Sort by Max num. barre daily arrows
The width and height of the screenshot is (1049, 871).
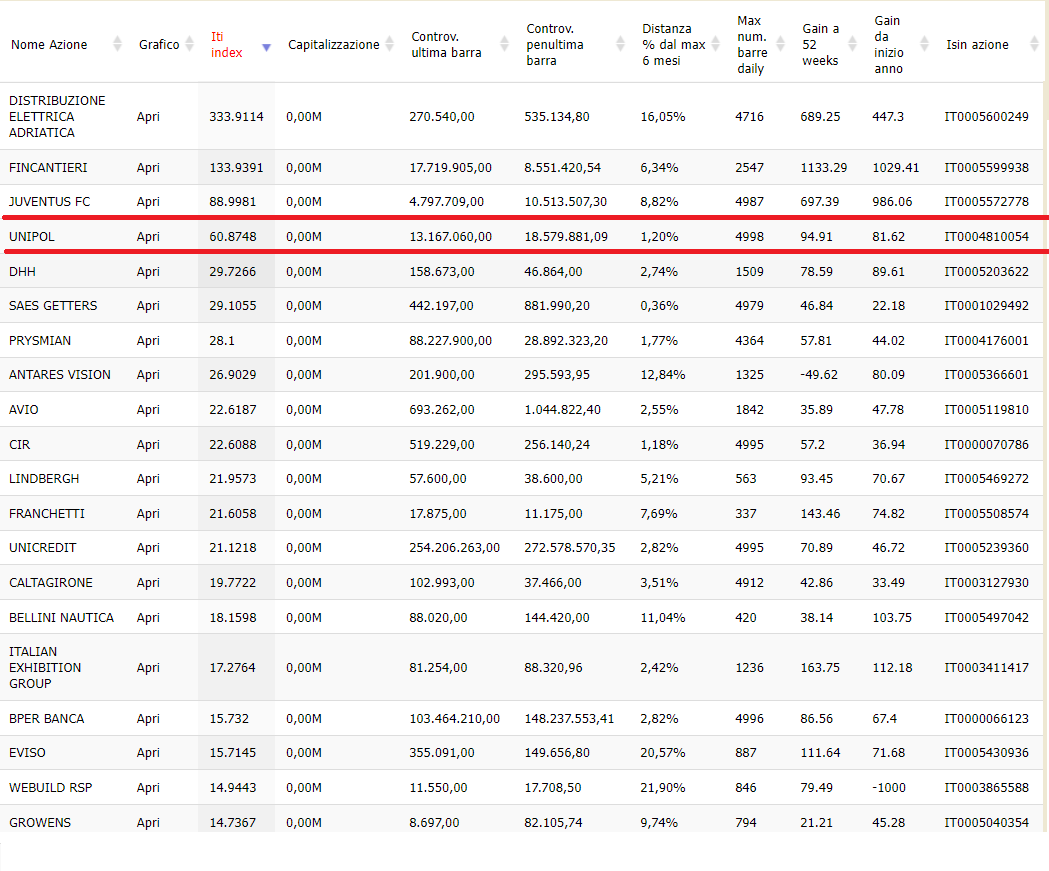click(780, 44)
